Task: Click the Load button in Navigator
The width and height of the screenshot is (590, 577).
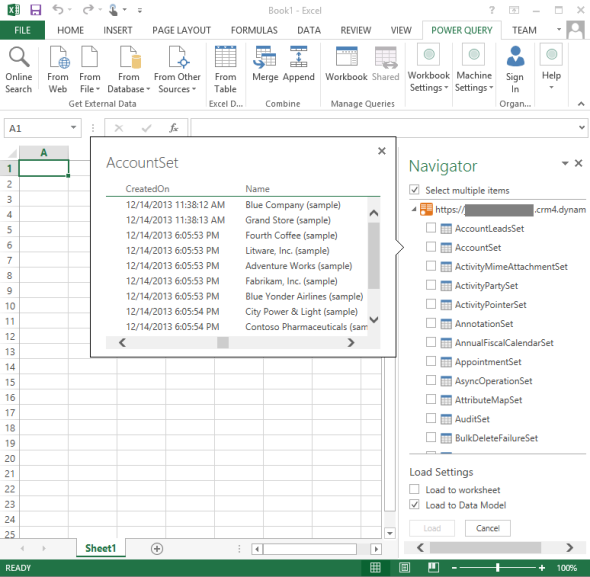Action: click(432, 528)
